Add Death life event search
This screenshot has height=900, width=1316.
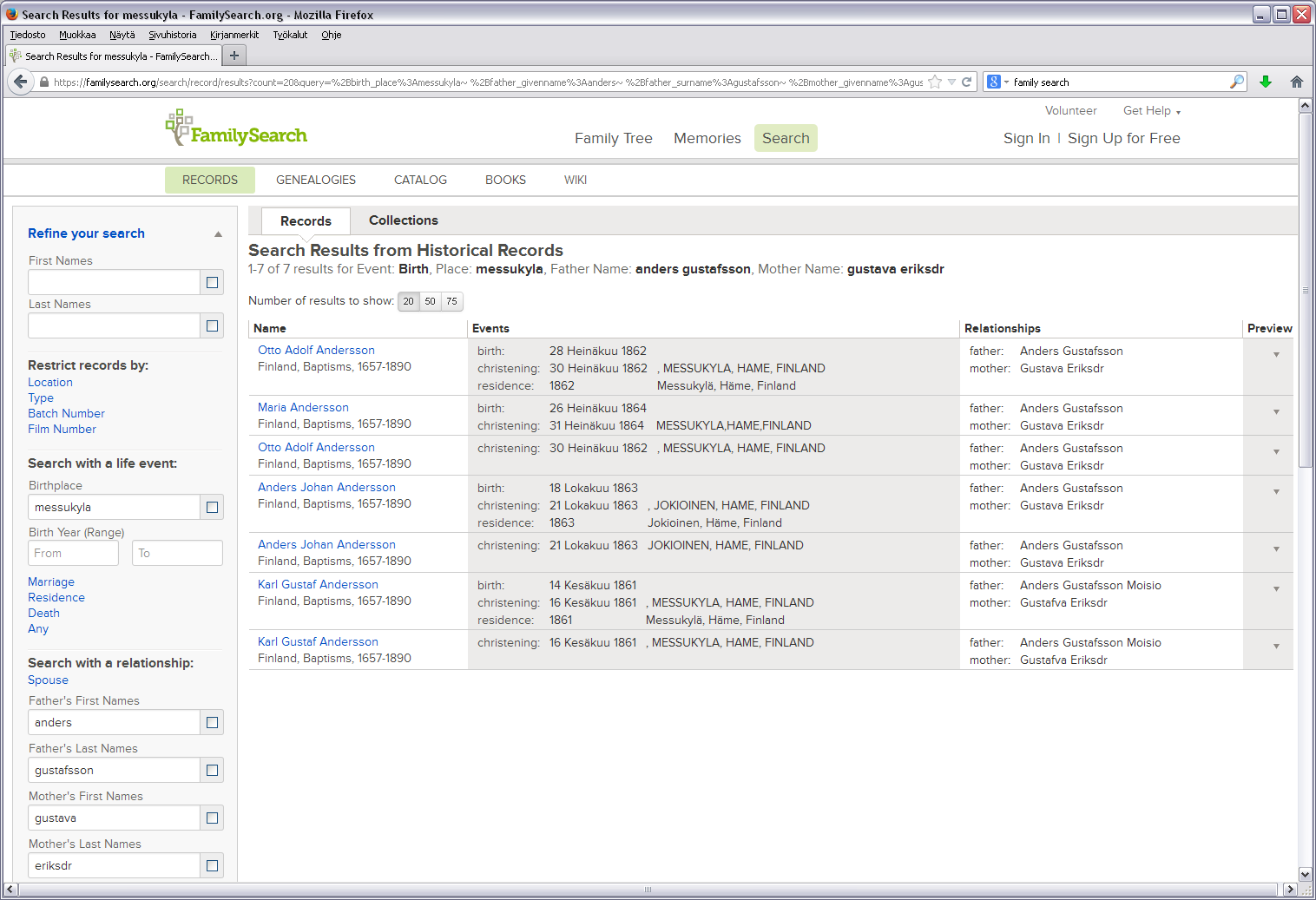[x=43, y=613]
